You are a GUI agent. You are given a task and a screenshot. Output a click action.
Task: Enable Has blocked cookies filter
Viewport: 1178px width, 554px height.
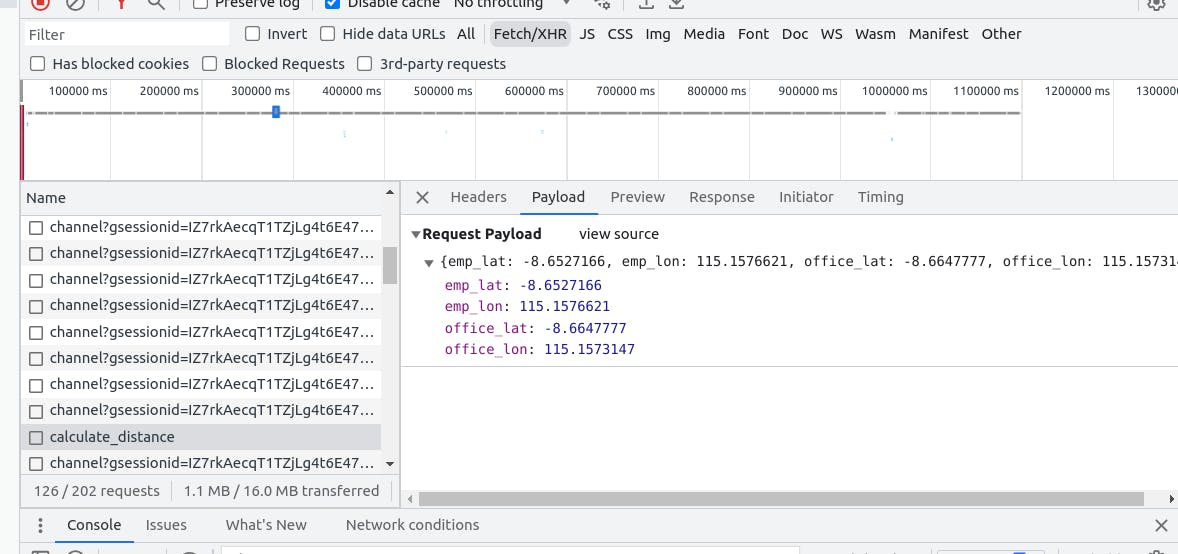[x=38, y=64]
